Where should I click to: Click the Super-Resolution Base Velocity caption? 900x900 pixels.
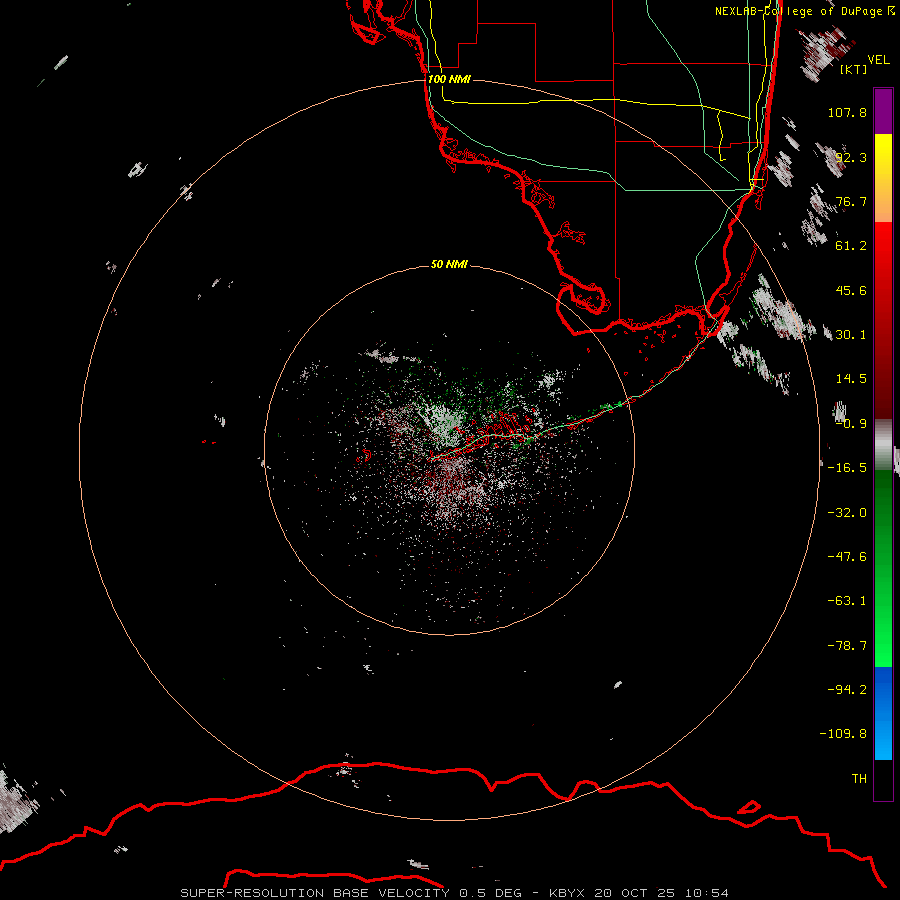click(455, 893)
